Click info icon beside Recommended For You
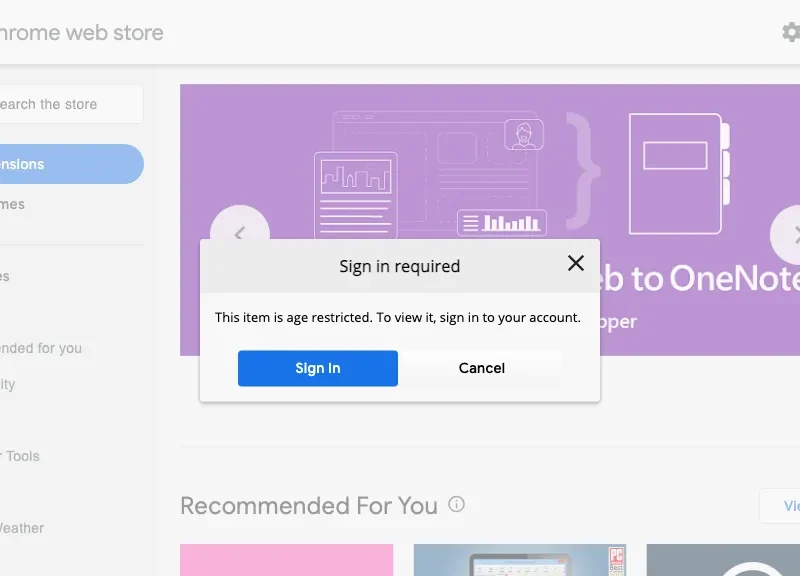Screen dimensions: 800x576 (x=457, y=505)
